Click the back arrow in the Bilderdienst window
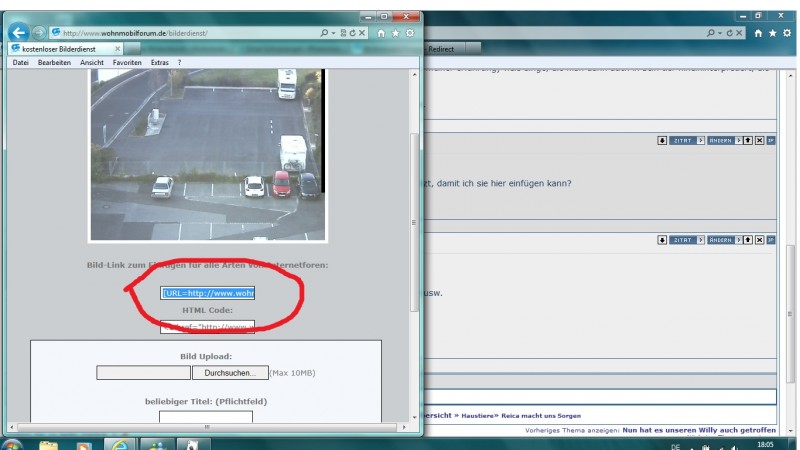800x450 pixels. click(17, 32)
